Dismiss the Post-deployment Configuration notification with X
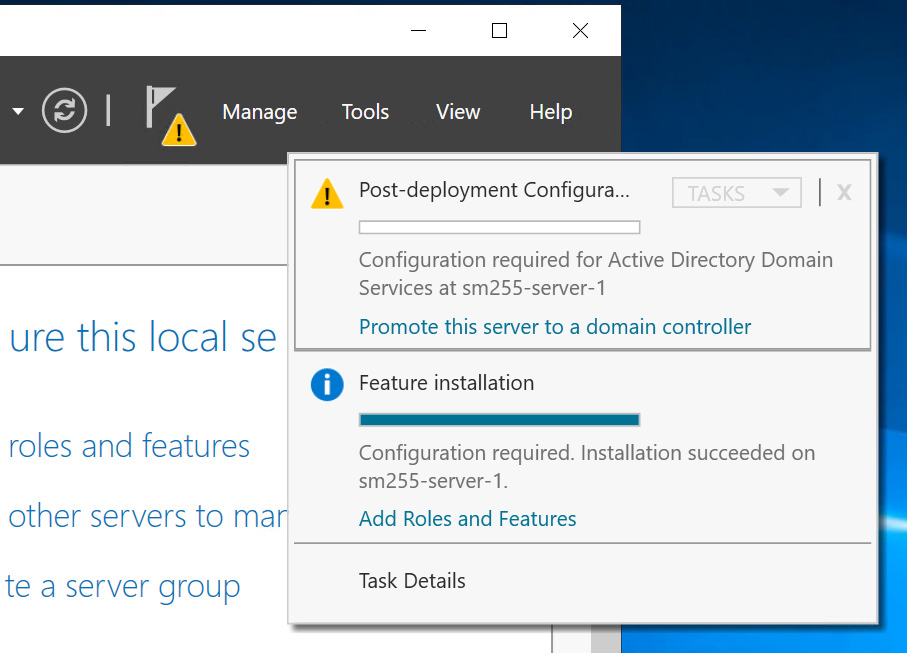This screenshot has width=907, height=653. [844, 192]
